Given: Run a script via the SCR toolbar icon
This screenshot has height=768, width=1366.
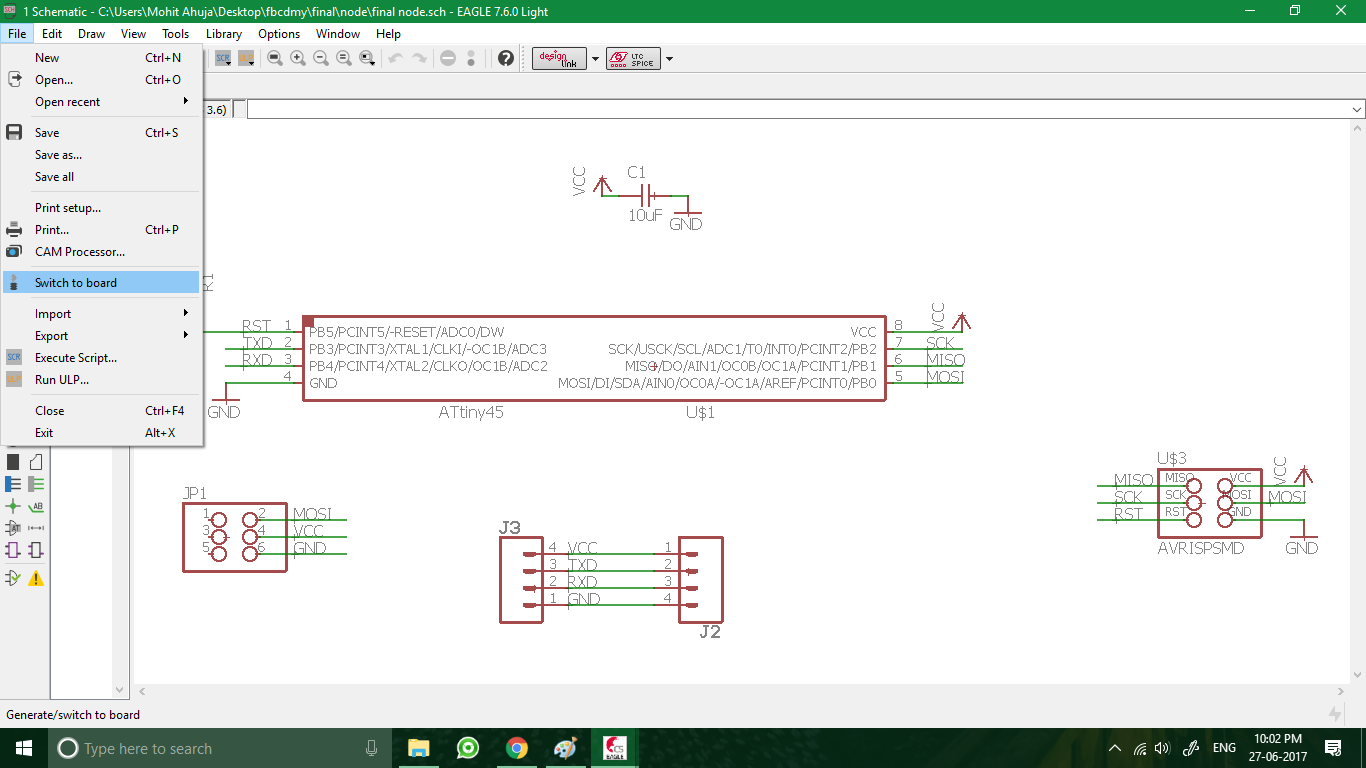Looking at the screenshot, I should point(223,58).
